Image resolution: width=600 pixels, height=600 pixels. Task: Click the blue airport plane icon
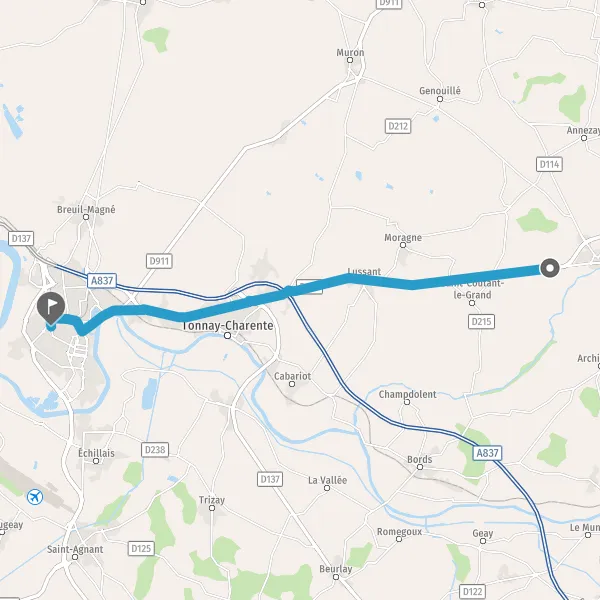[x=35, y=497]
